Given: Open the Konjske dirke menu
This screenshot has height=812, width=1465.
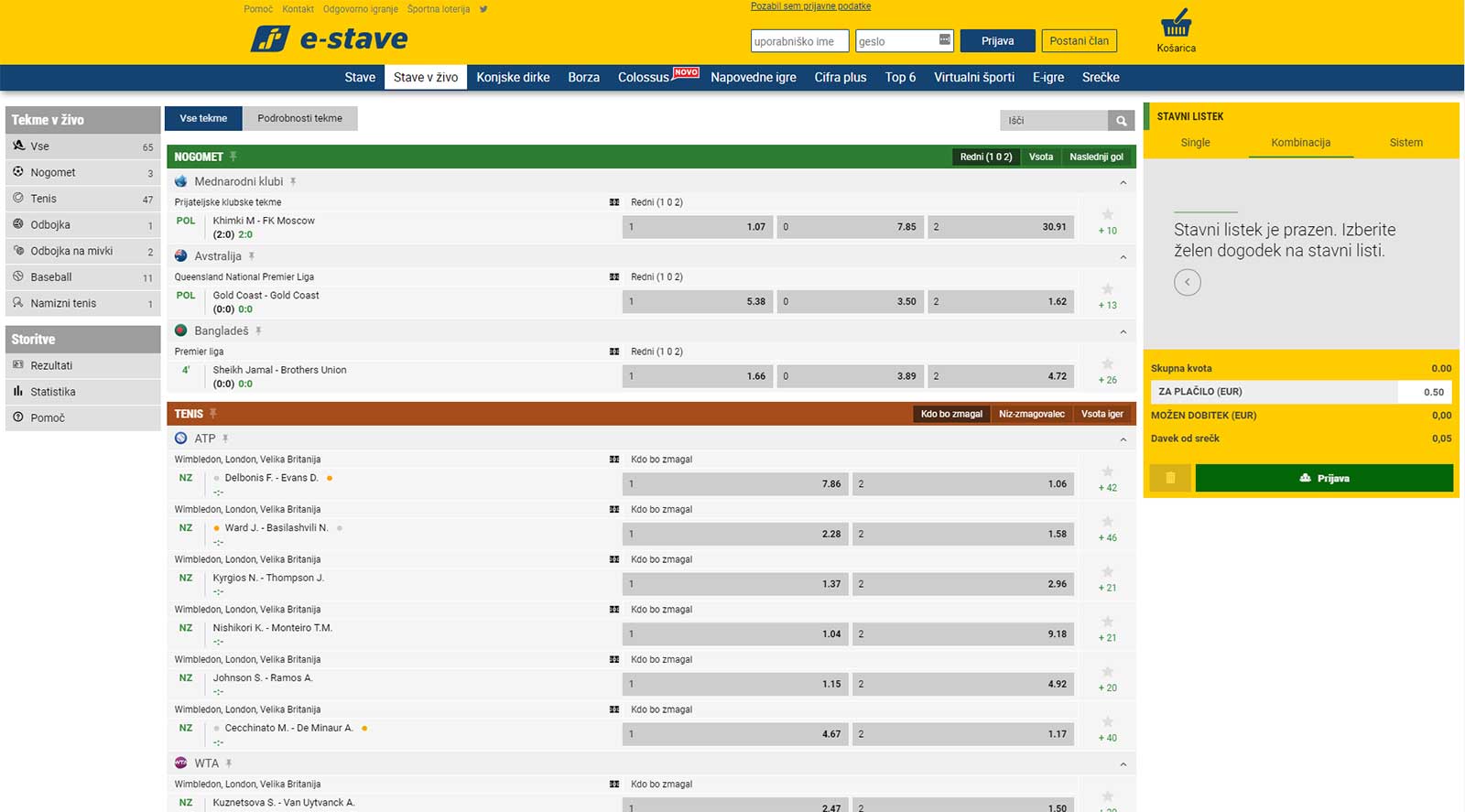Looking at the screenshot, I should coord(513,78).
